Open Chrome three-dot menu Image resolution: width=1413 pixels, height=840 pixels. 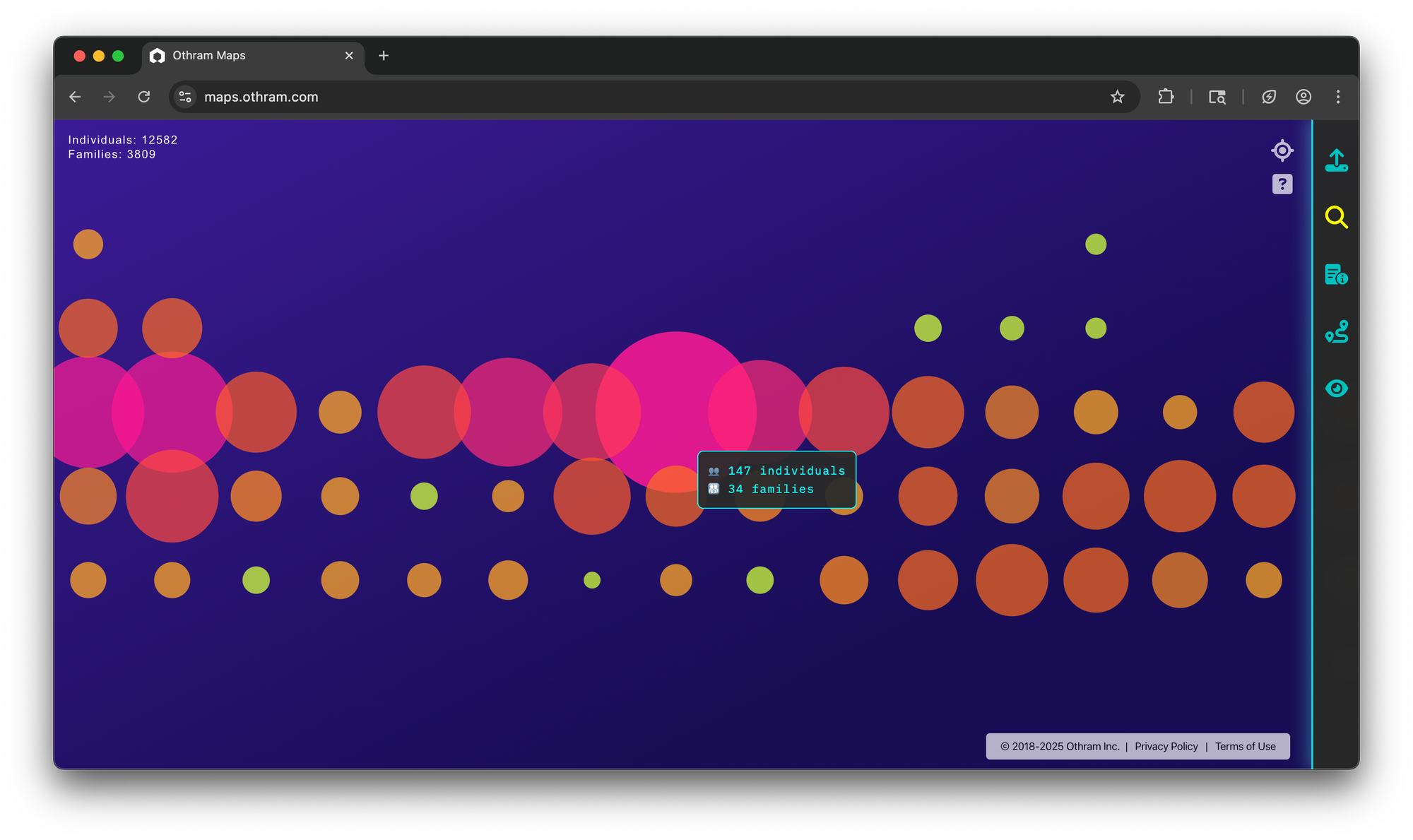coord(1337,97)
